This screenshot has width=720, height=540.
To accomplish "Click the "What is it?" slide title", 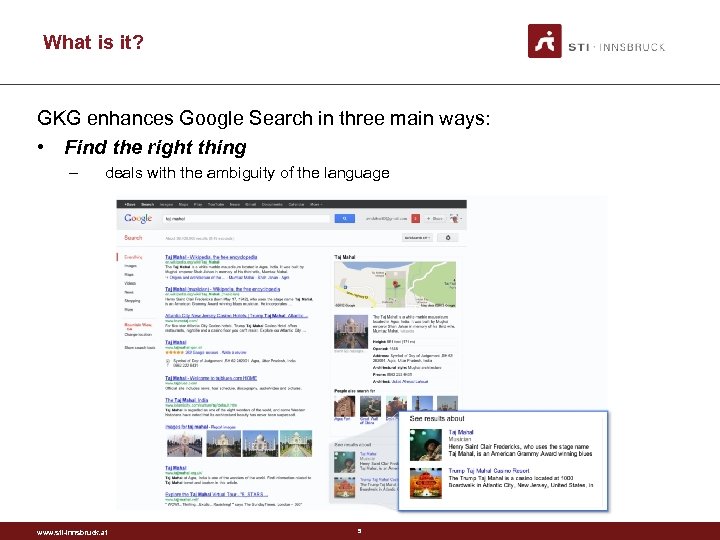I will (x=93, y=42).
